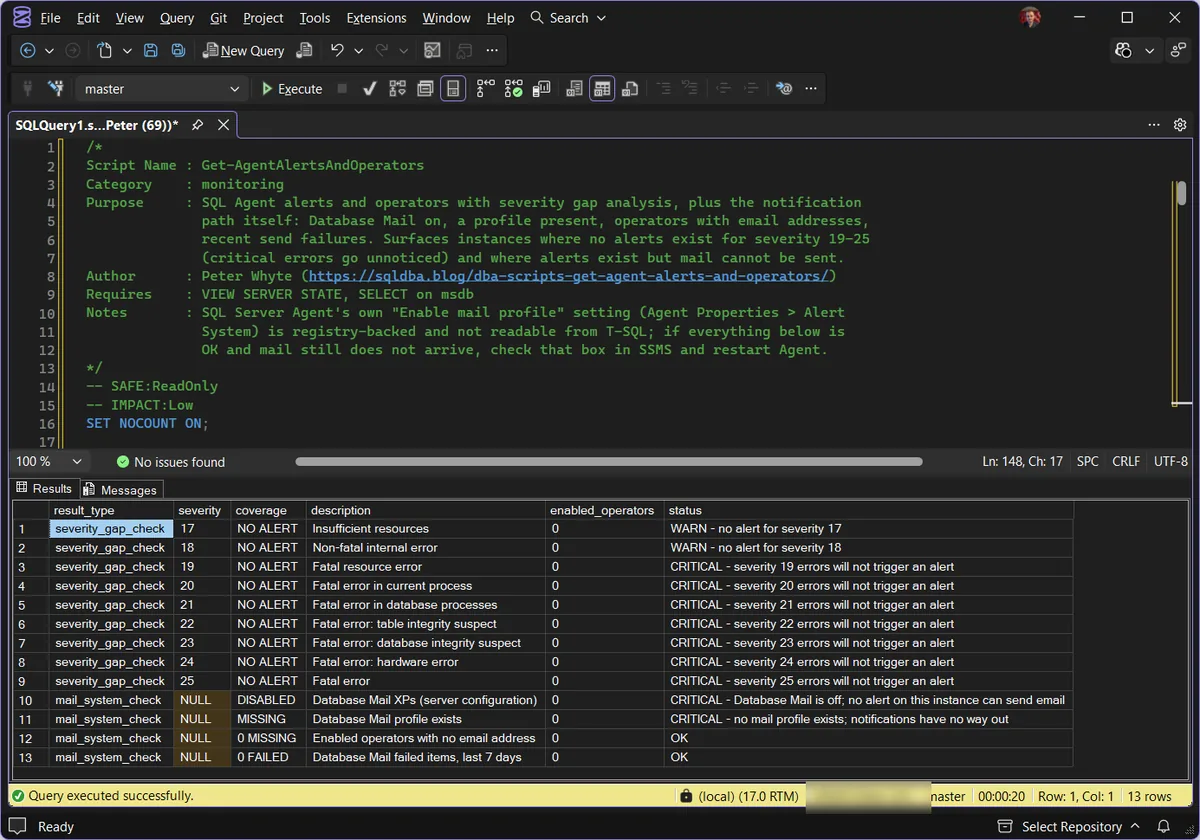Click the New File icon
This screenshot has width=1200, height=840.
click(105, 50)
